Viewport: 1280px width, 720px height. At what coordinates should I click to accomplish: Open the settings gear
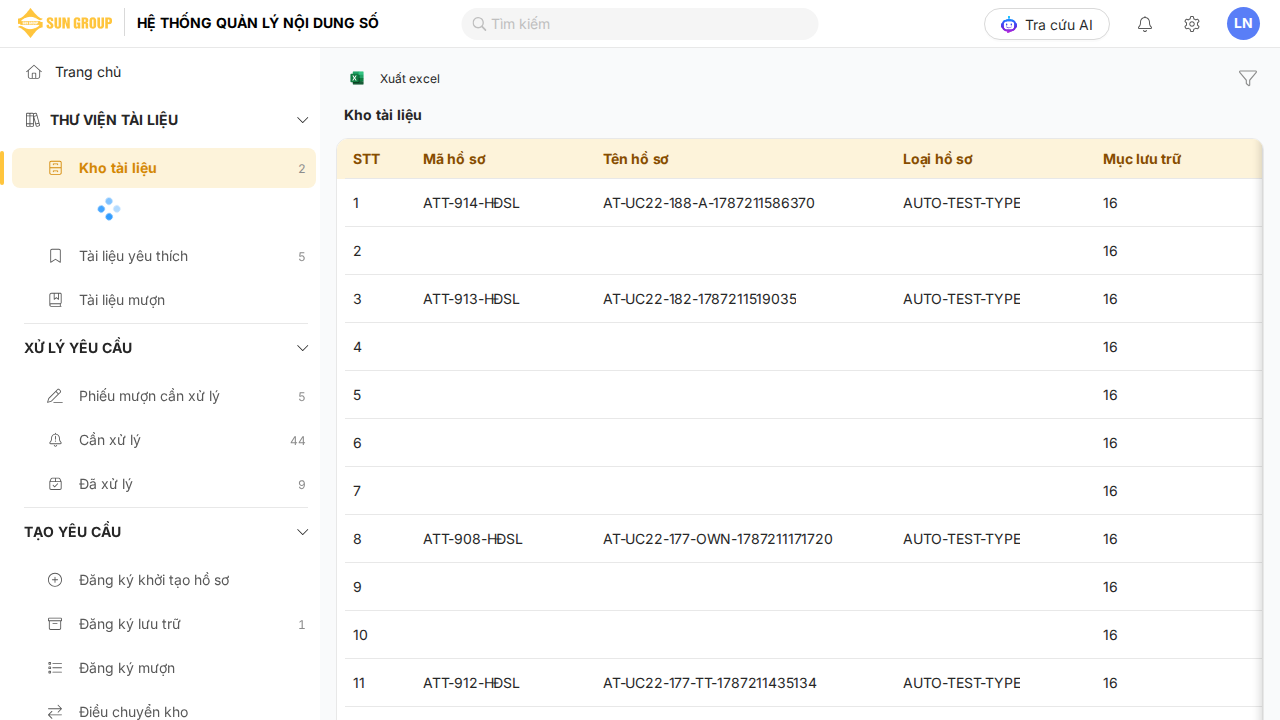coord(1192,24)
